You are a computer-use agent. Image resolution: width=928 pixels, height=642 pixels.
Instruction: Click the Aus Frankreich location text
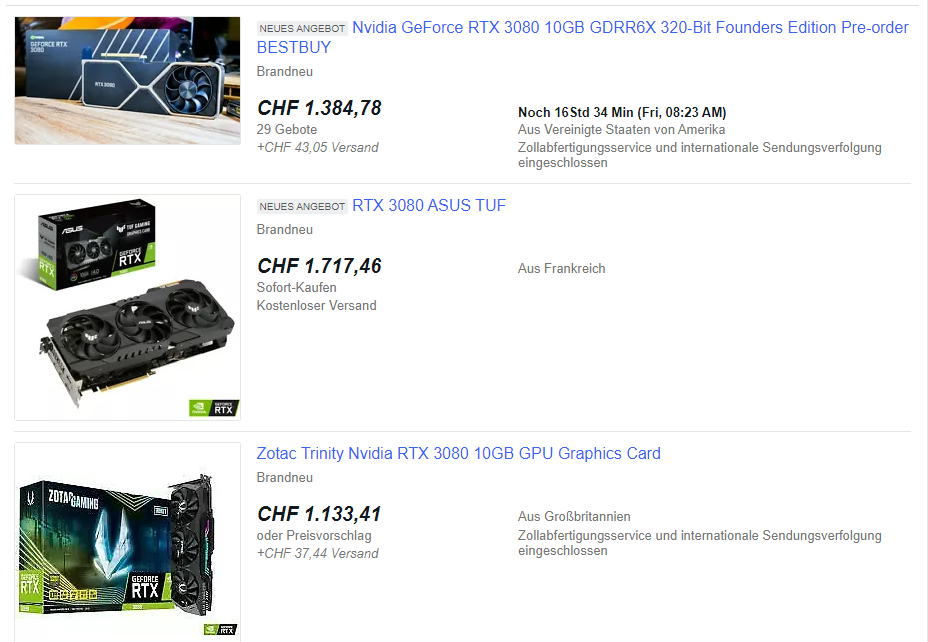click(x=562, y=269)
